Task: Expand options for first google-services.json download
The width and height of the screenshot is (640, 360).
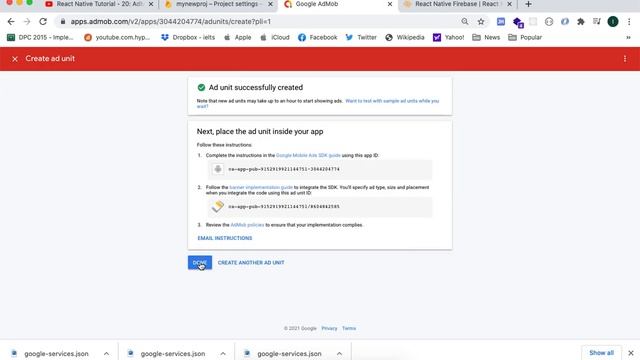Action: click(x=106, y=353)
